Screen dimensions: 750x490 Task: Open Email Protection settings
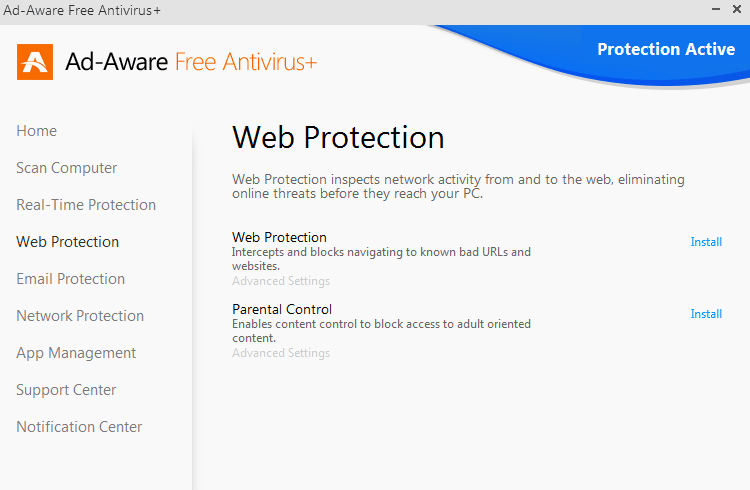[x=71, y=278]
